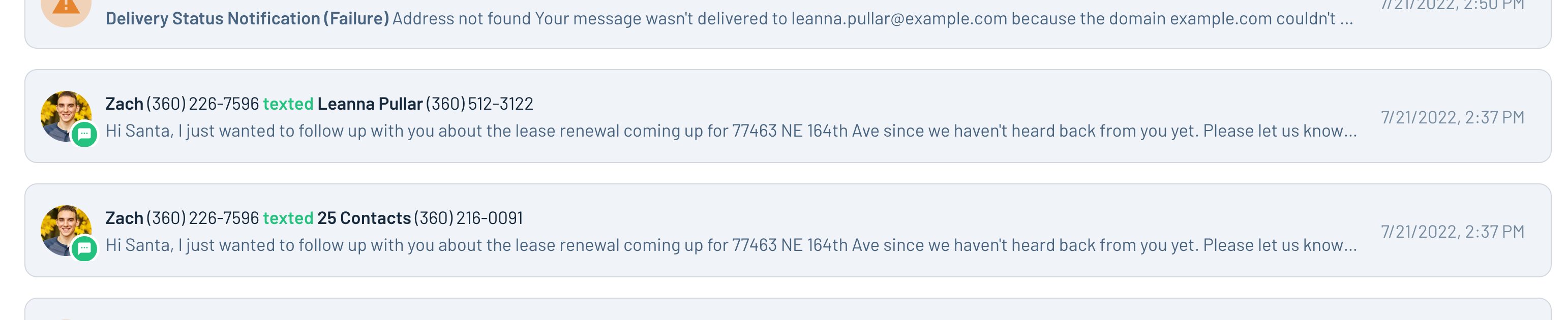Screen dimensions: 1568x320
Task: Click green SMS badge on Leanna Pullar message
Action: point(84,135)
